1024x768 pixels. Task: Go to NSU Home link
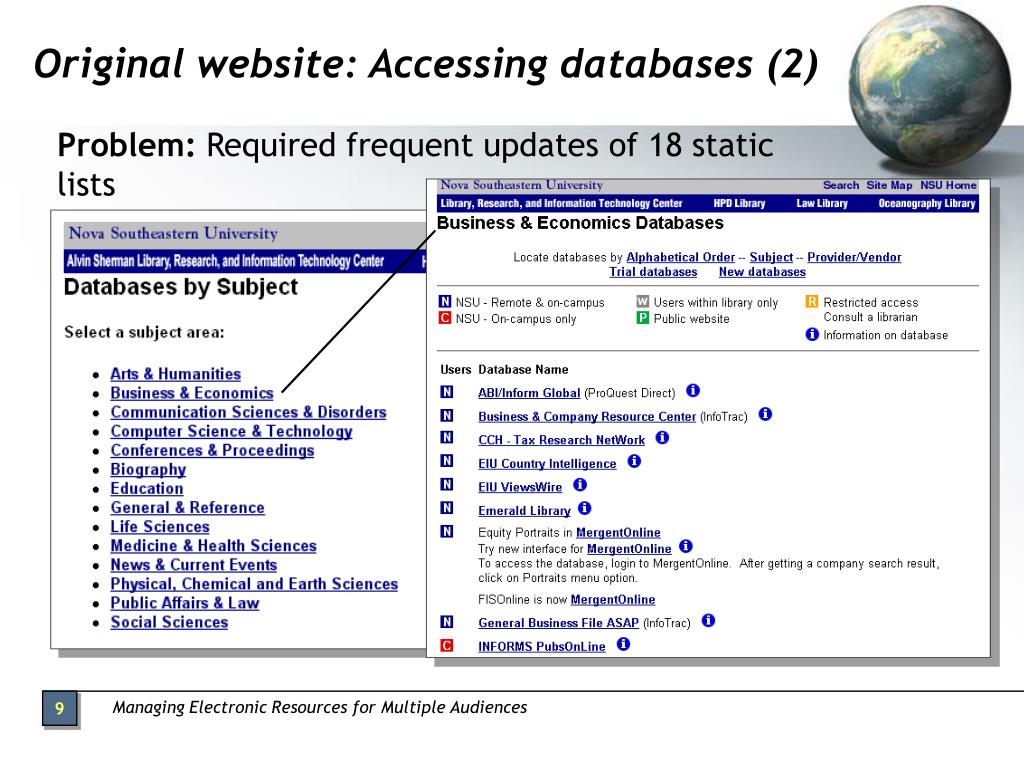point(948,185)
